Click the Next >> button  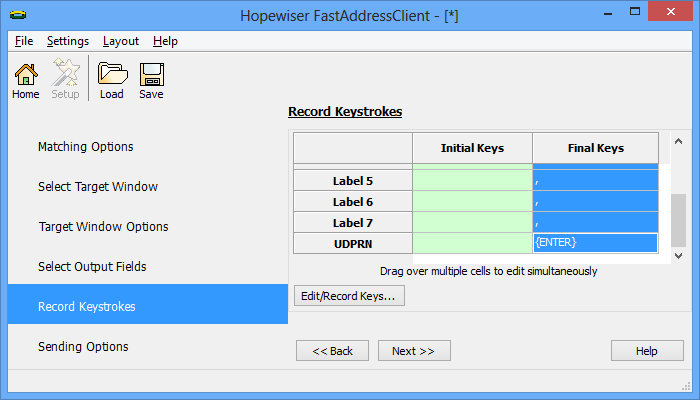[414, 351]
